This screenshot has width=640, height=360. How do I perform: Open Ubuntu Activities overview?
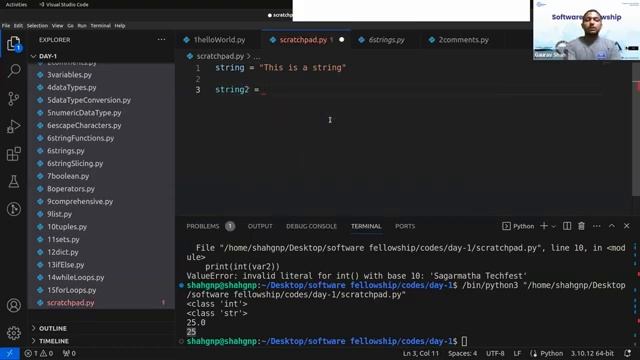[x=16, y=4]
